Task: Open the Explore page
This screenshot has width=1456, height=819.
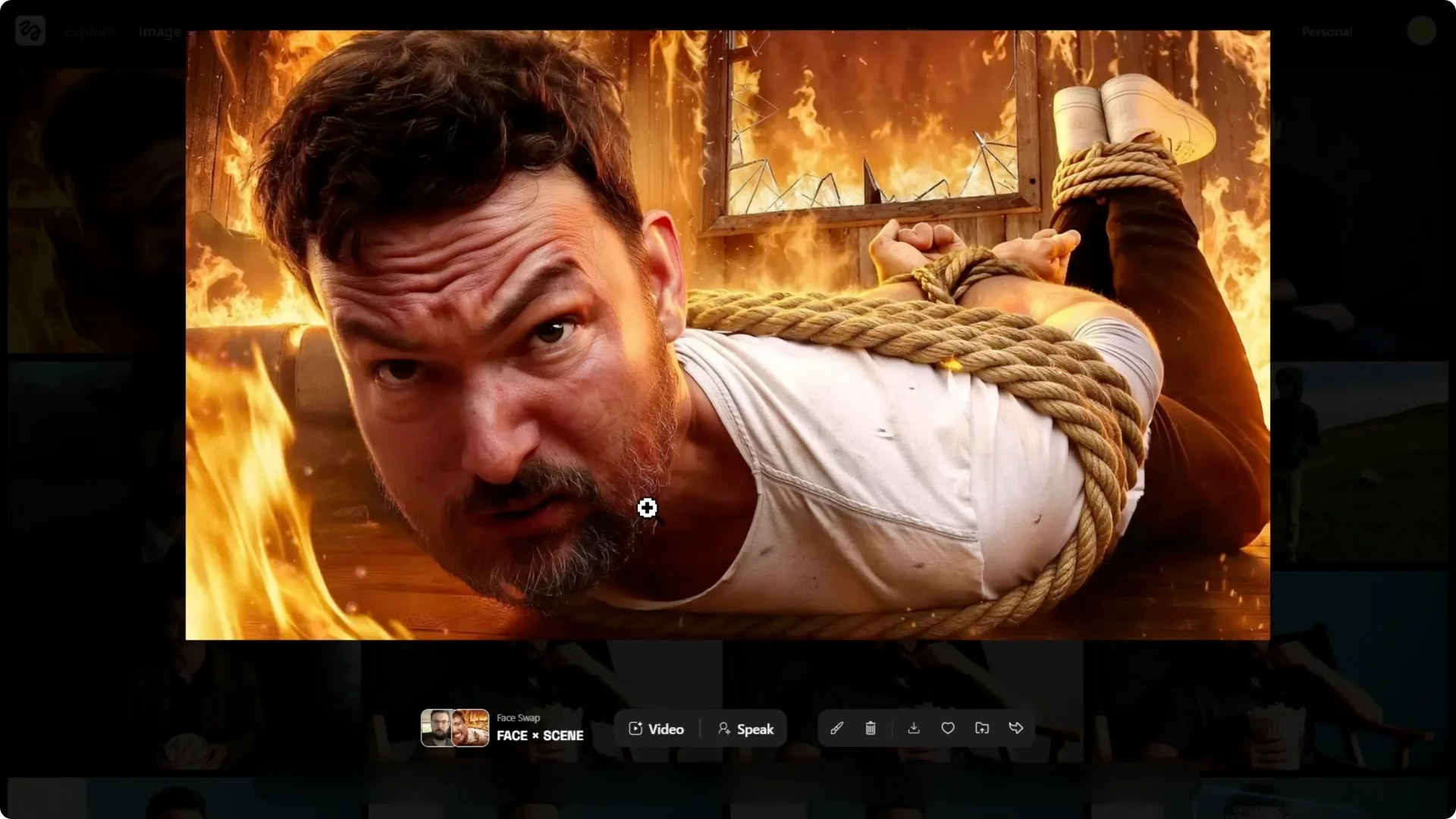Action: (x=89, y=32)
